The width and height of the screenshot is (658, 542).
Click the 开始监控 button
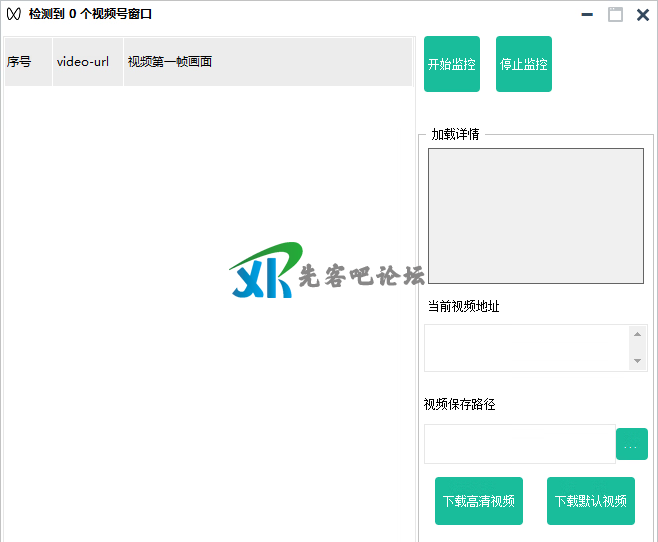(x=452, y=64)
